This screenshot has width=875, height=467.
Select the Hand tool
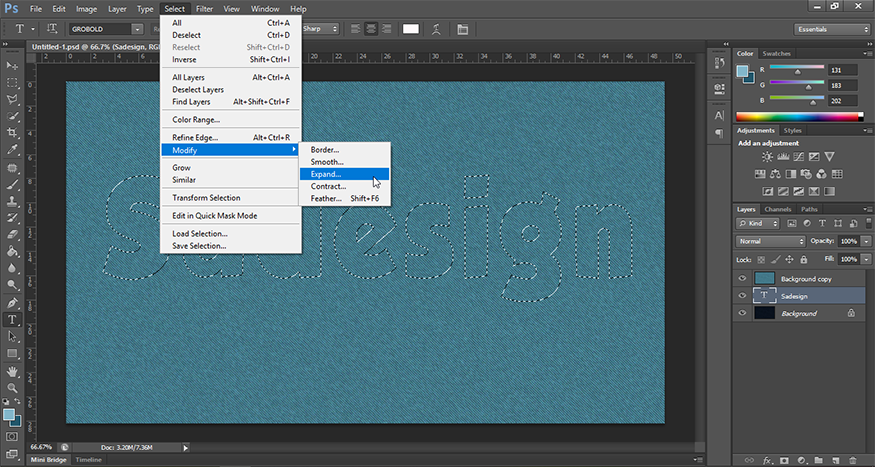pos(12,372)
